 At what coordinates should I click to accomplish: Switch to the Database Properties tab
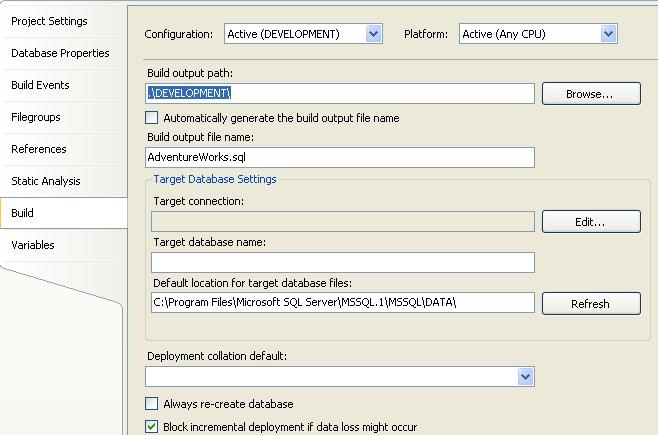point(60,53)
